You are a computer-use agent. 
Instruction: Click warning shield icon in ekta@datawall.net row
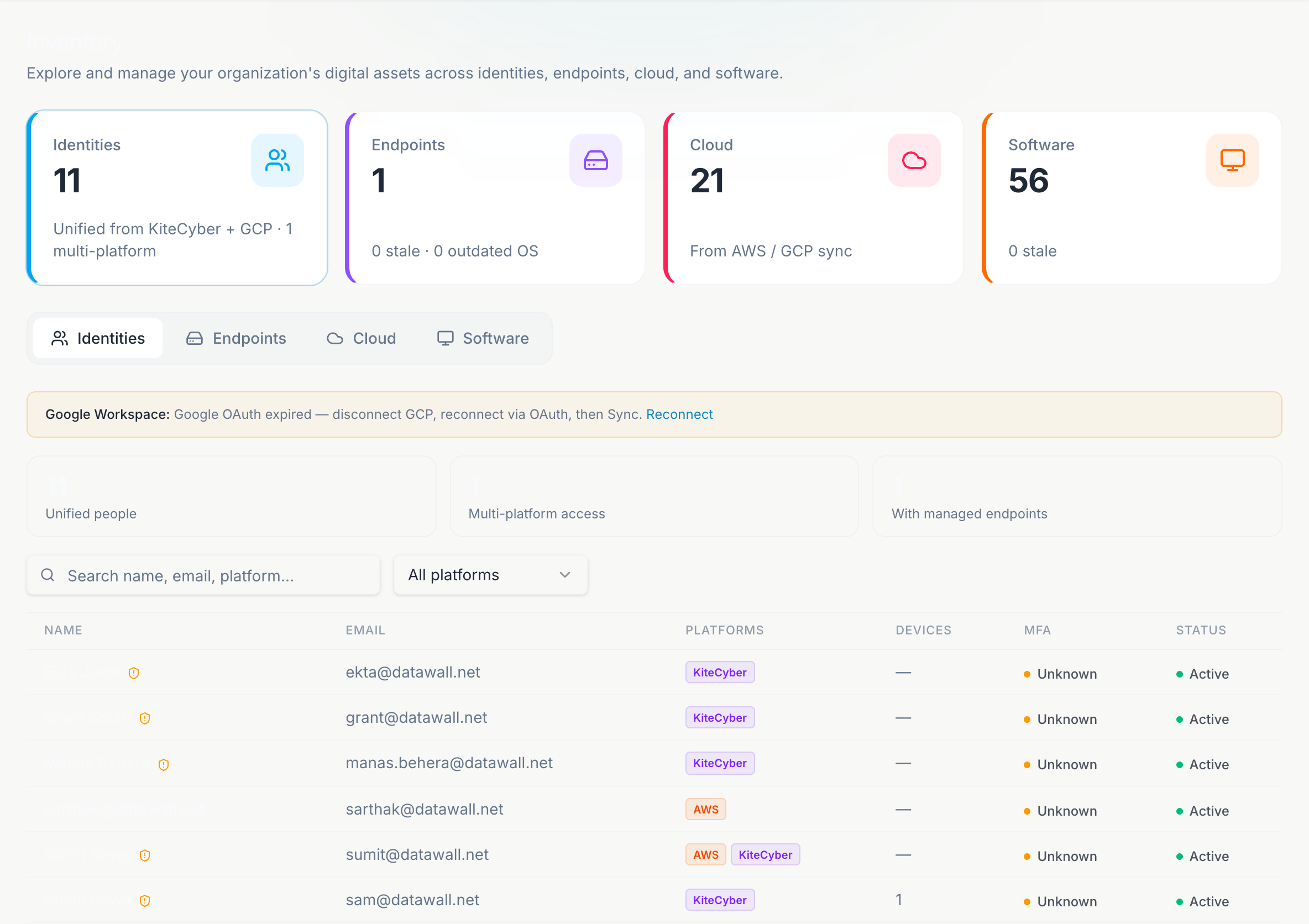(x=134, y=673)
